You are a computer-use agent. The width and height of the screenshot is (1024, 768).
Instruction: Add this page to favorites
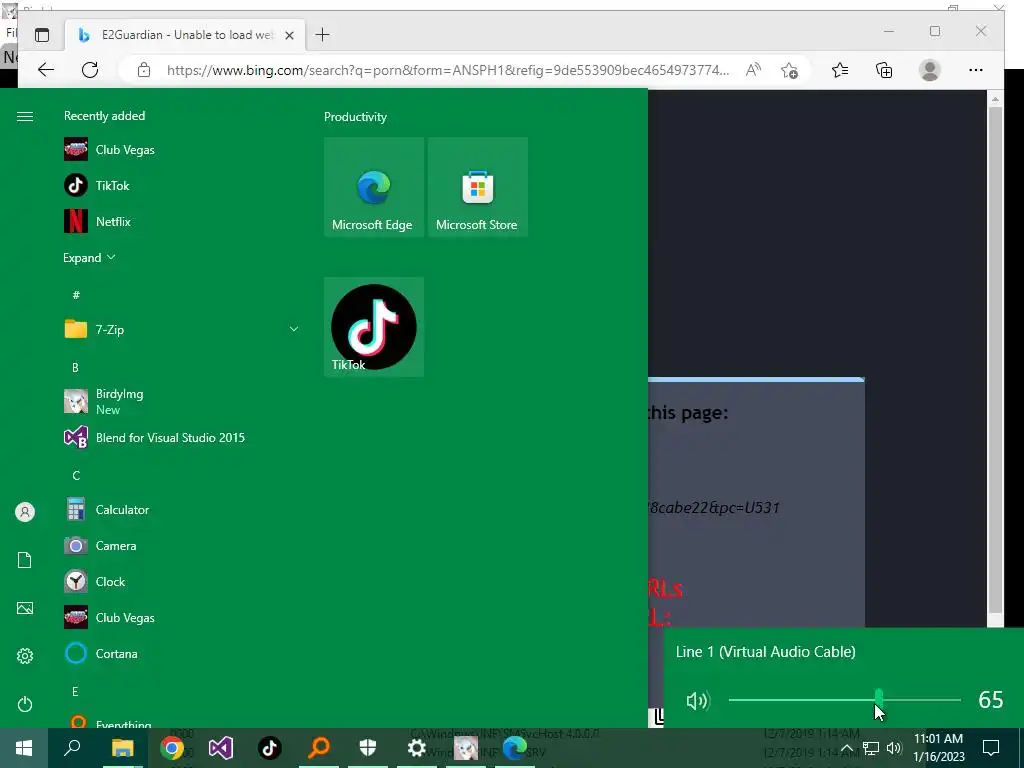click(790, 70)
